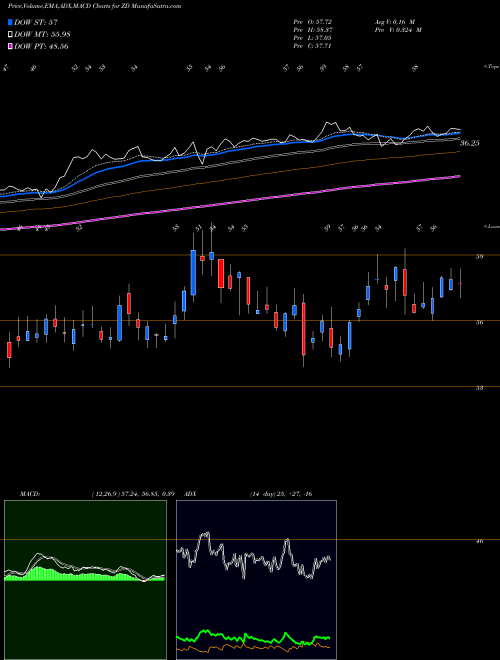This screenshot has height=660, width=500.
Task: Click the 'Pre O: 57.72' open value
Action: pyautogui.click(x=315, y=21)
